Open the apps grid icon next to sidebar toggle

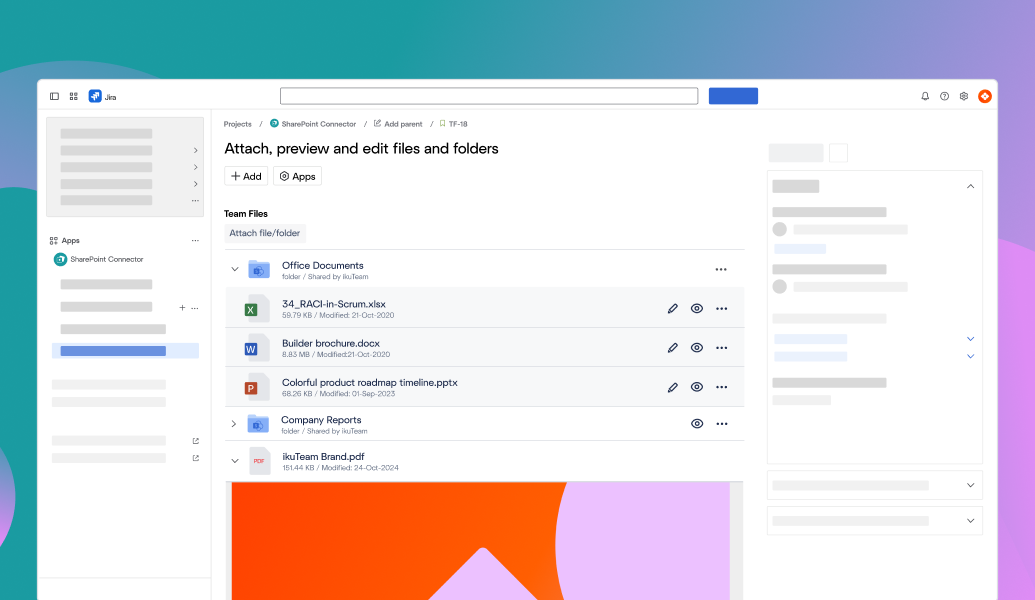coord(73,96)
